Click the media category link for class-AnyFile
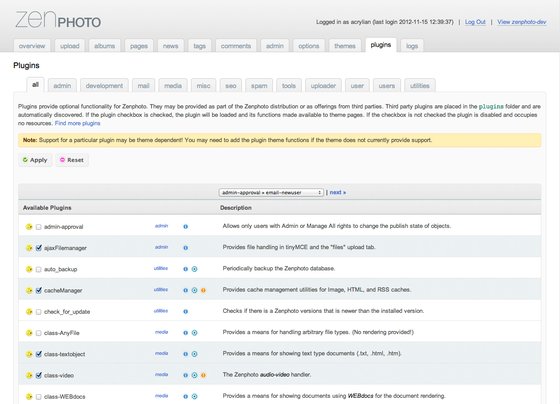This screenshot has height=404, width=560. (x=161, y=332)
